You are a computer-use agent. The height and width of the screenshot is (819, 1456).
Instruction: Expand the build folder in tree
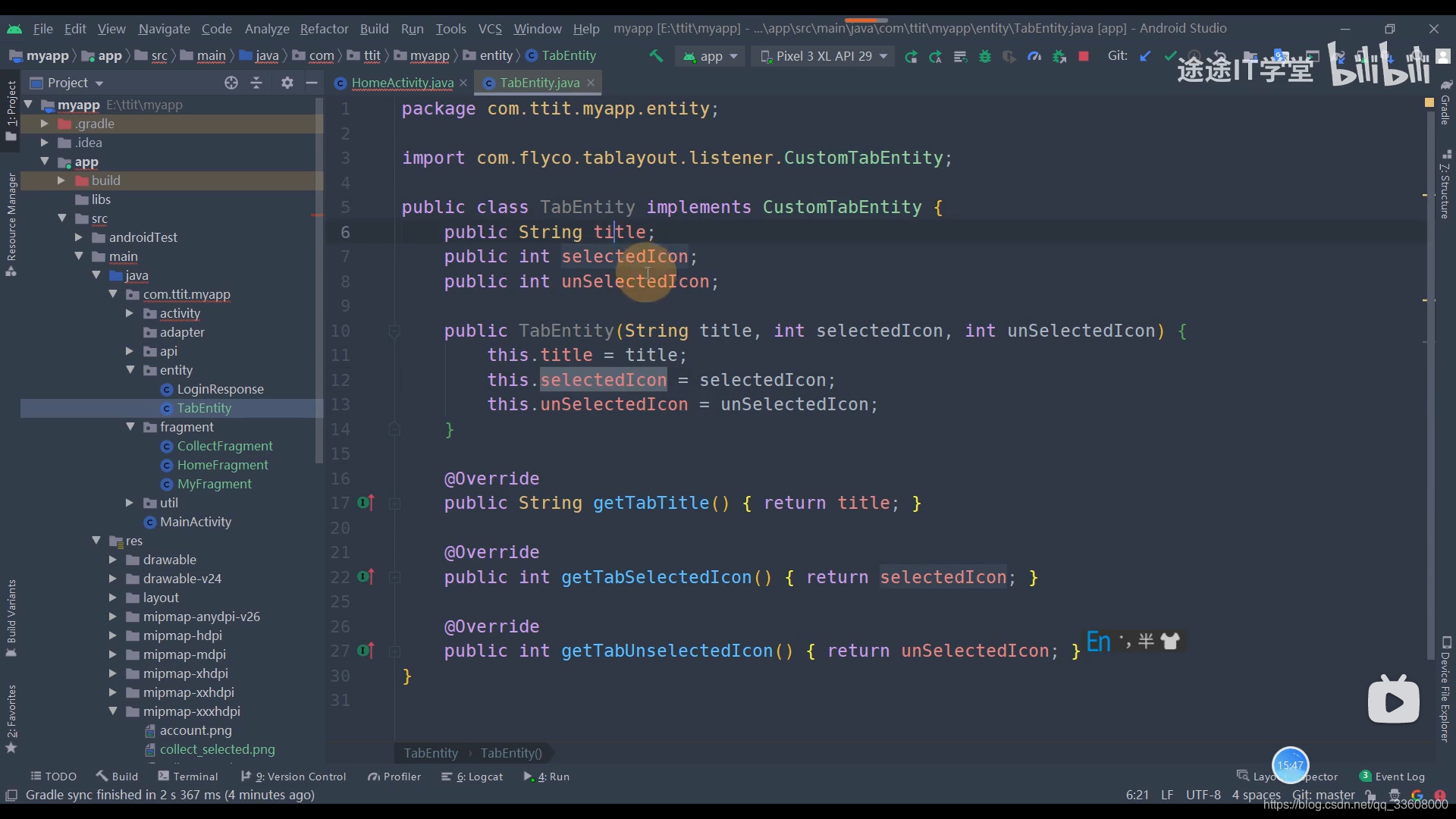click(61, 180)
